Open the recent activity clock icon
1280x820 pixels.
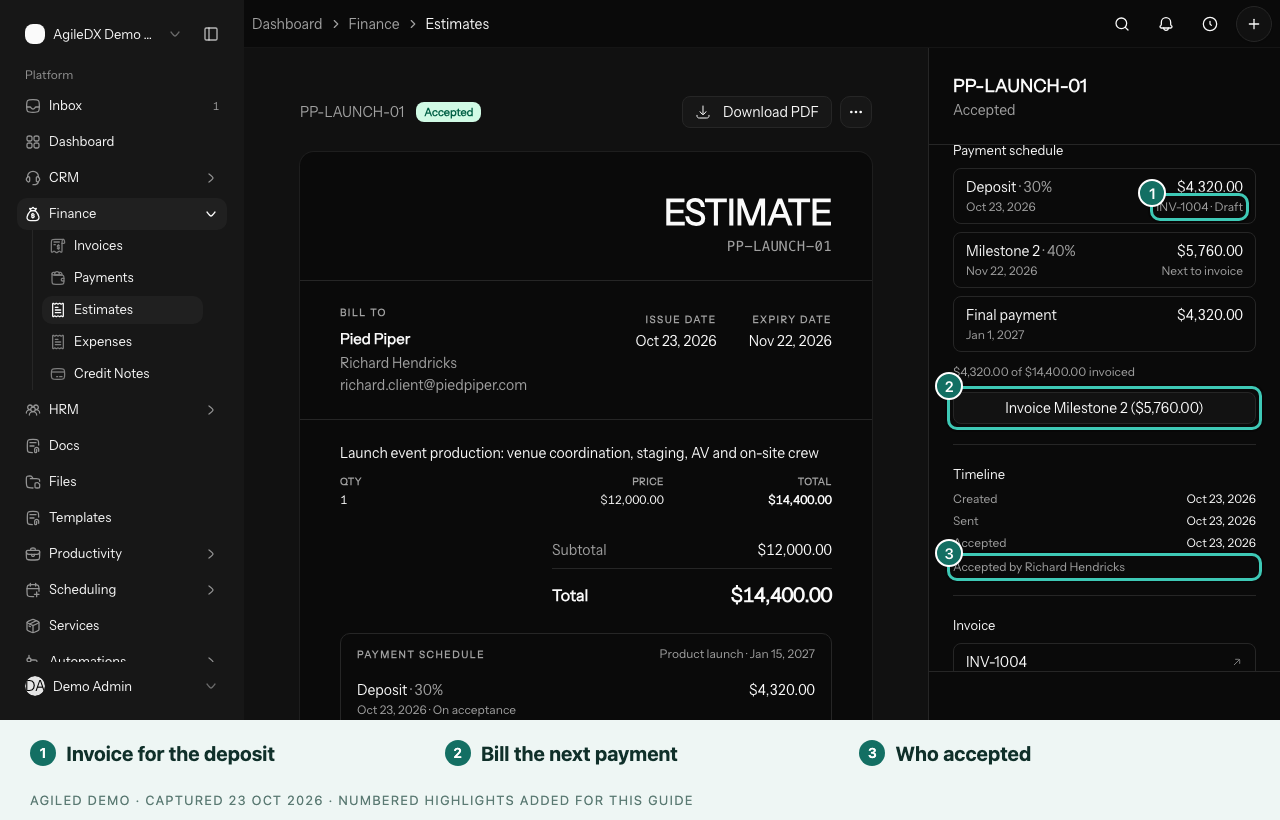(x=1210, y=24)
